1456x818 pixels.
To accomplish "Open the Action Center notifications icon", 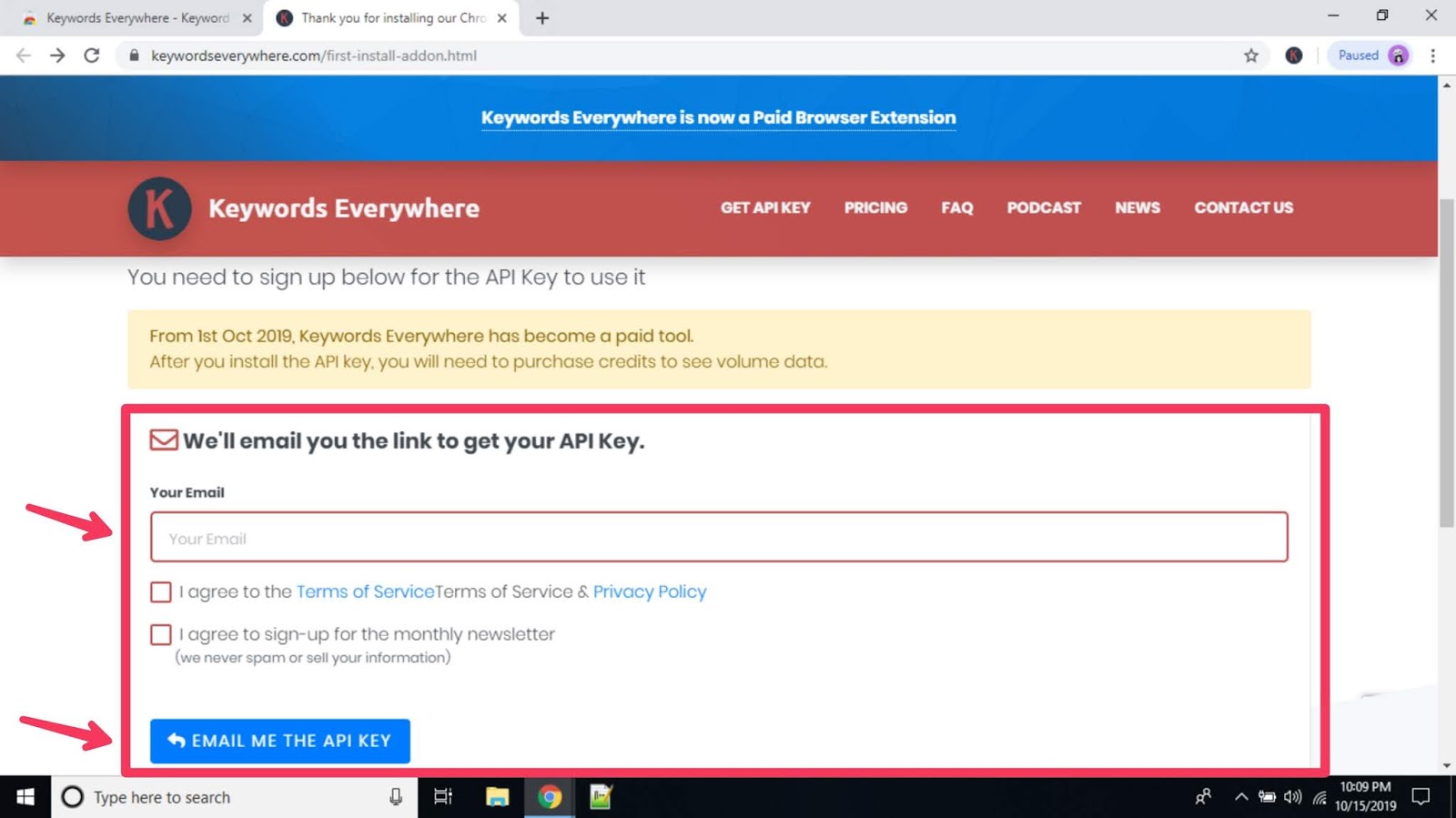I will click(x=1421, y=797).
